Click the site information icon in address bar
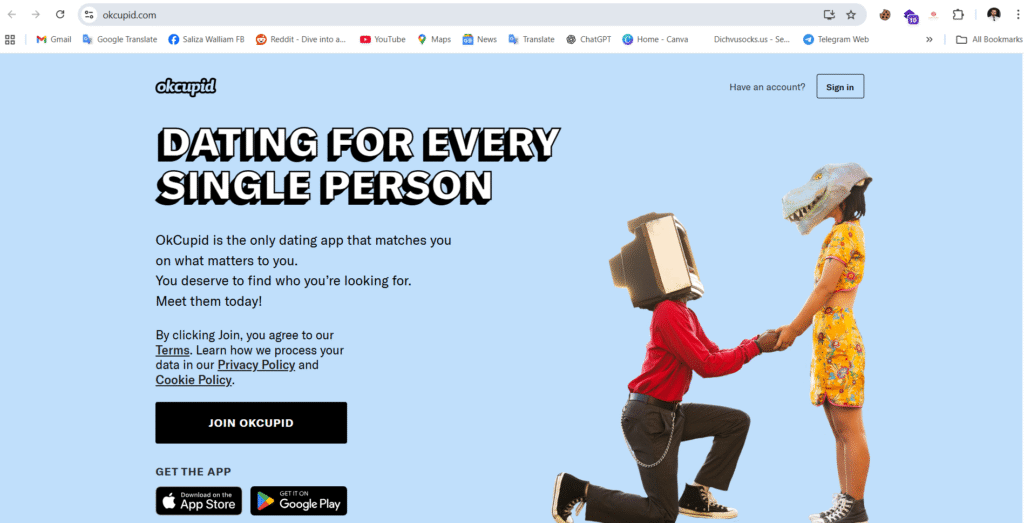Image resolution: width=1024 pixels, height=523 pixels. pyautogui.click(x=89, y=14)
